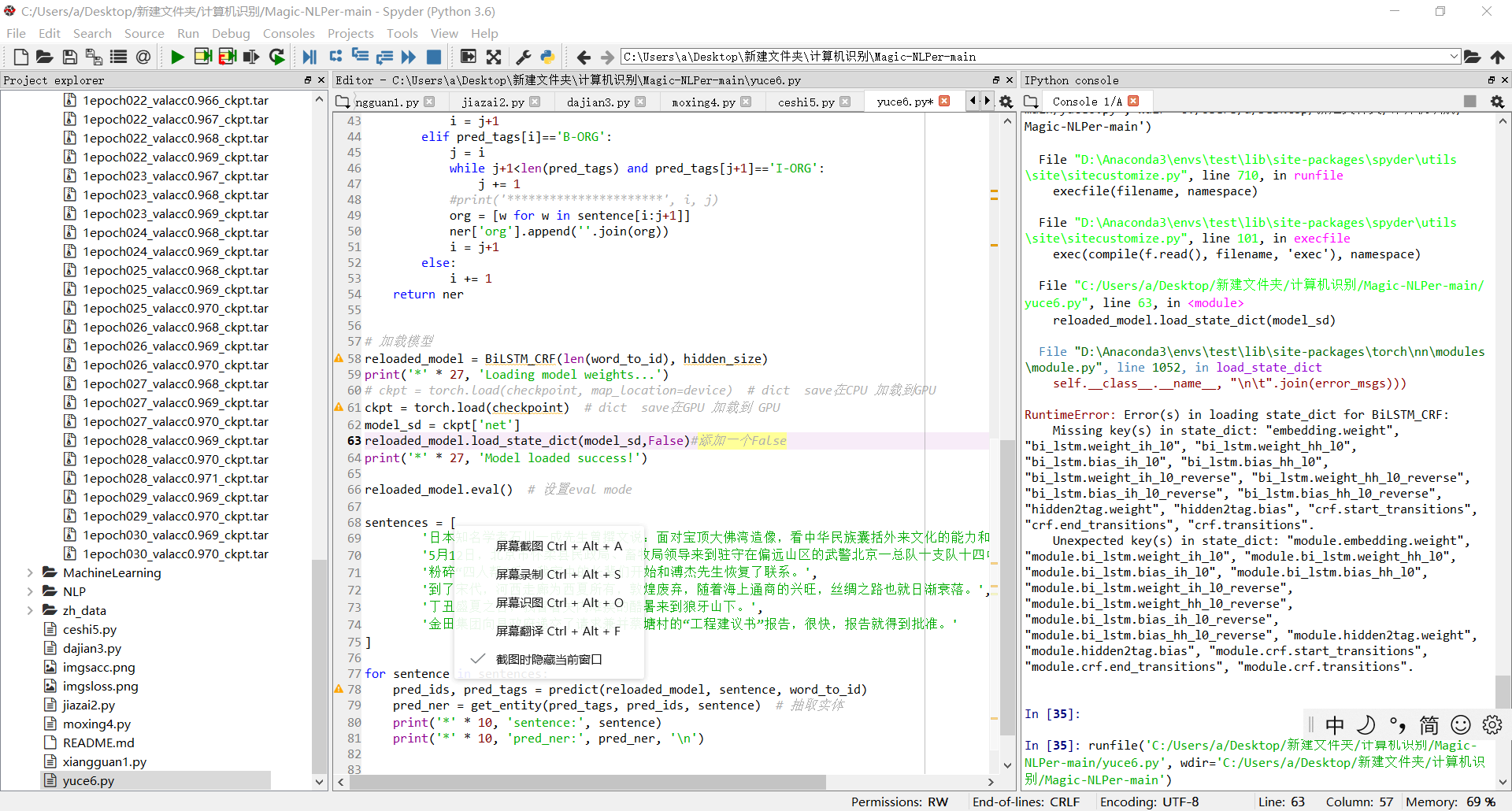Screen dimensions: 1512x811
Task: Start debugging with debug file icon
Action: tap(310, 57)
